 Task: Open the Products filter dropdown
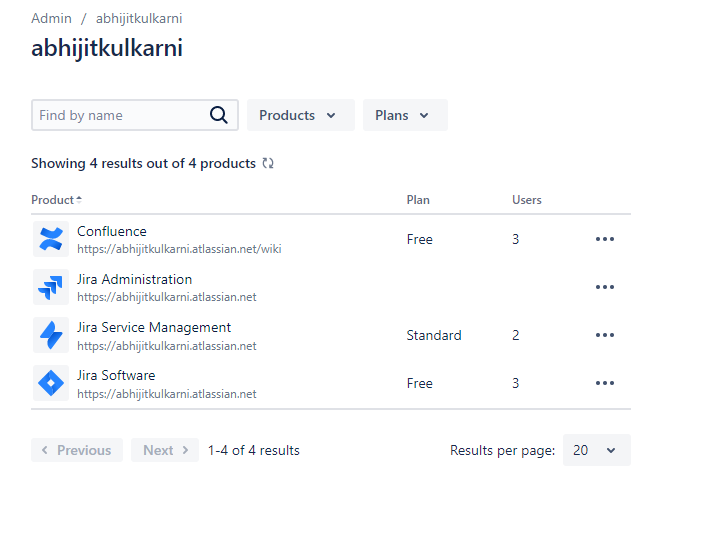click(301, 115)
